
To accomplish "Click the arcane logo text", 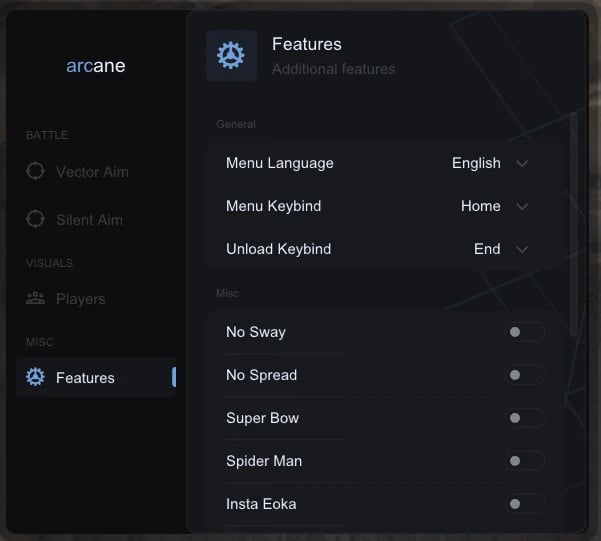I will pyautogui.click(x=96, y=66).
